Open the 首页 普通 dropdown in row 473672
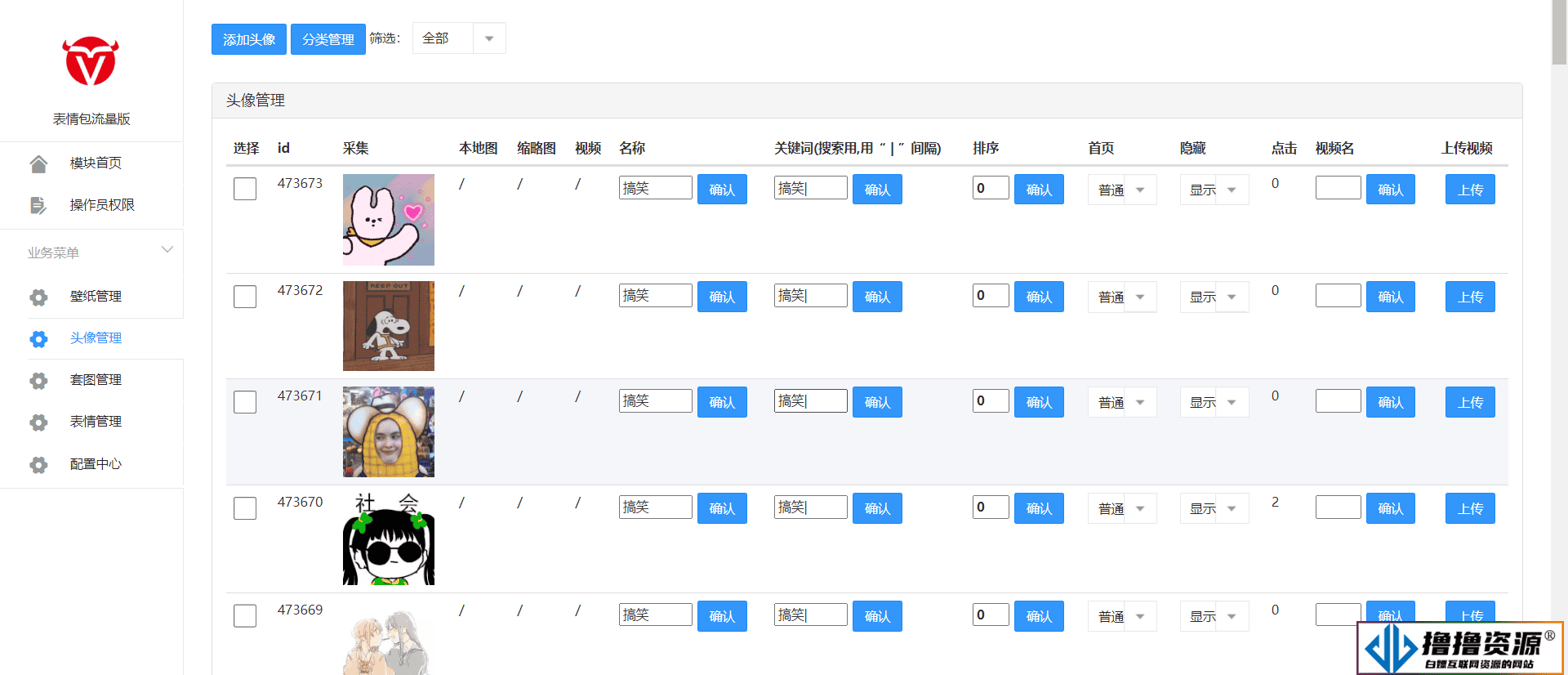Screen dimensions: 1568x675 point(1122,297)
